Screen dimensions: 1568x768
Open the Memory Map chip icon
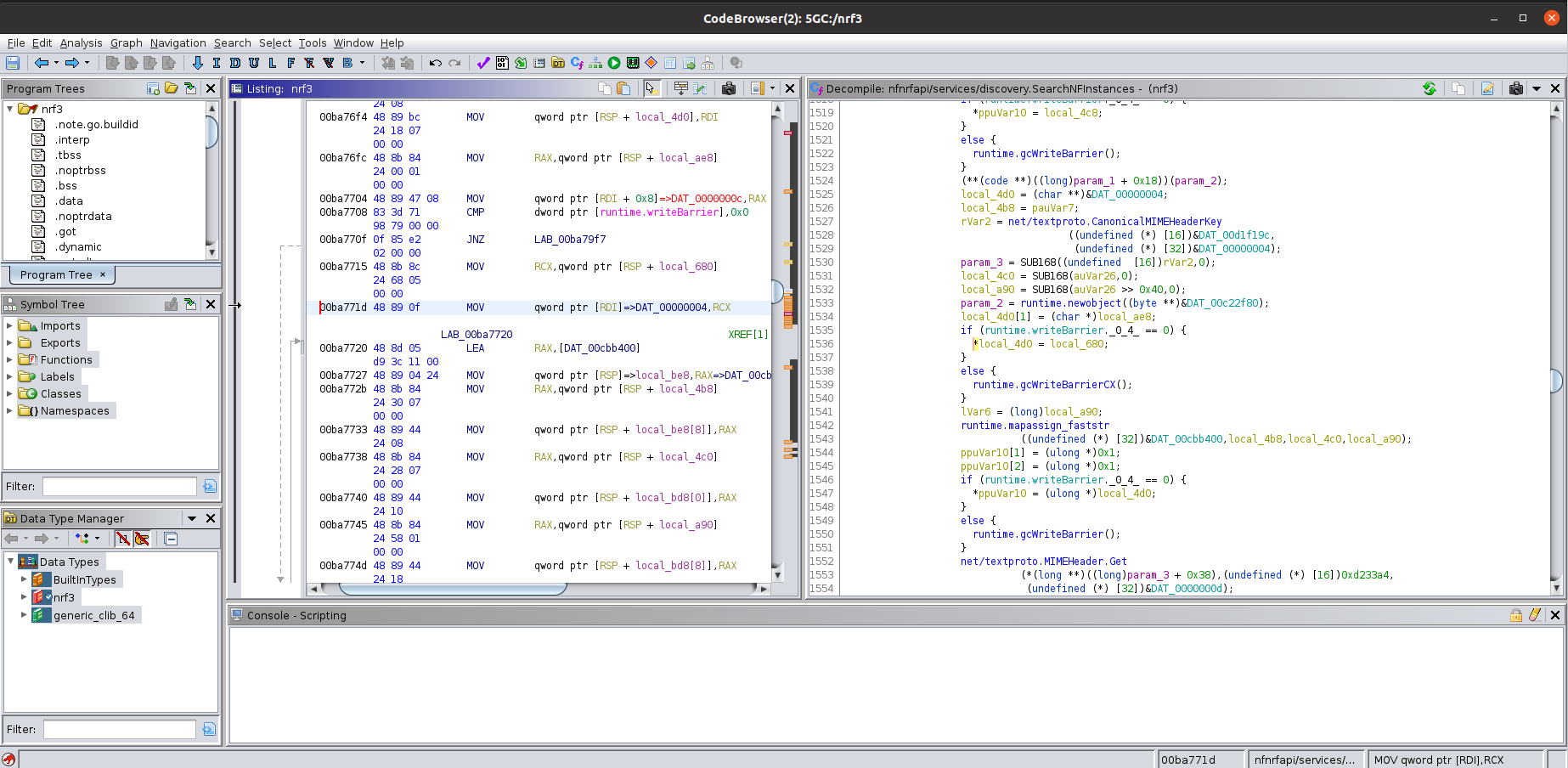pyautogui.click(x=633, y=63)
